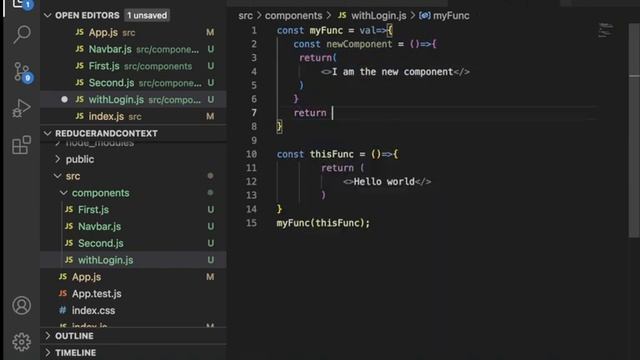Image resolution: width=640 pixels, height=360 pixels.
Task: Open the Run and Debug view
Action: [21, 109]
